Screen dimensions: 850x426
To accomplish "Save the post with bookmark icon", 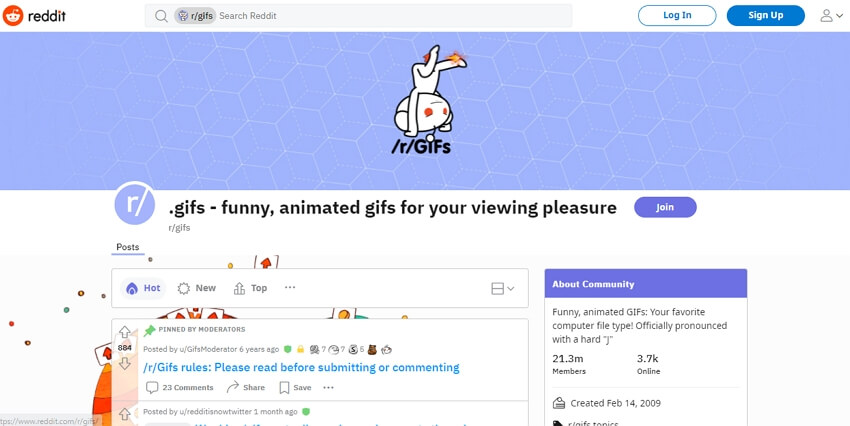I will pos(284,387).
